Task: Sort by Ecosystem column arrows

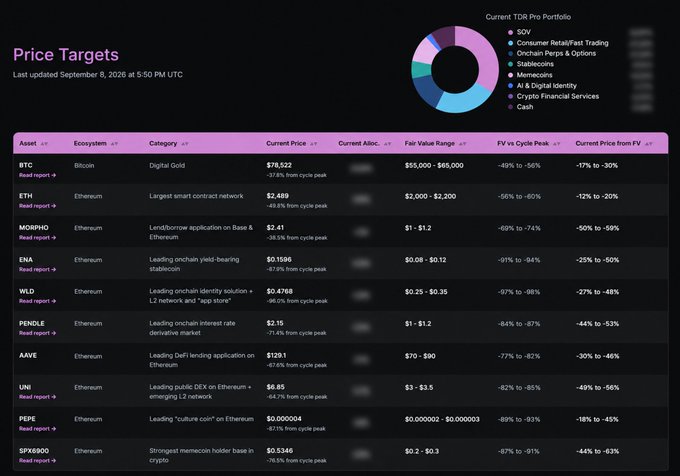Action: [x=114, y=144]
